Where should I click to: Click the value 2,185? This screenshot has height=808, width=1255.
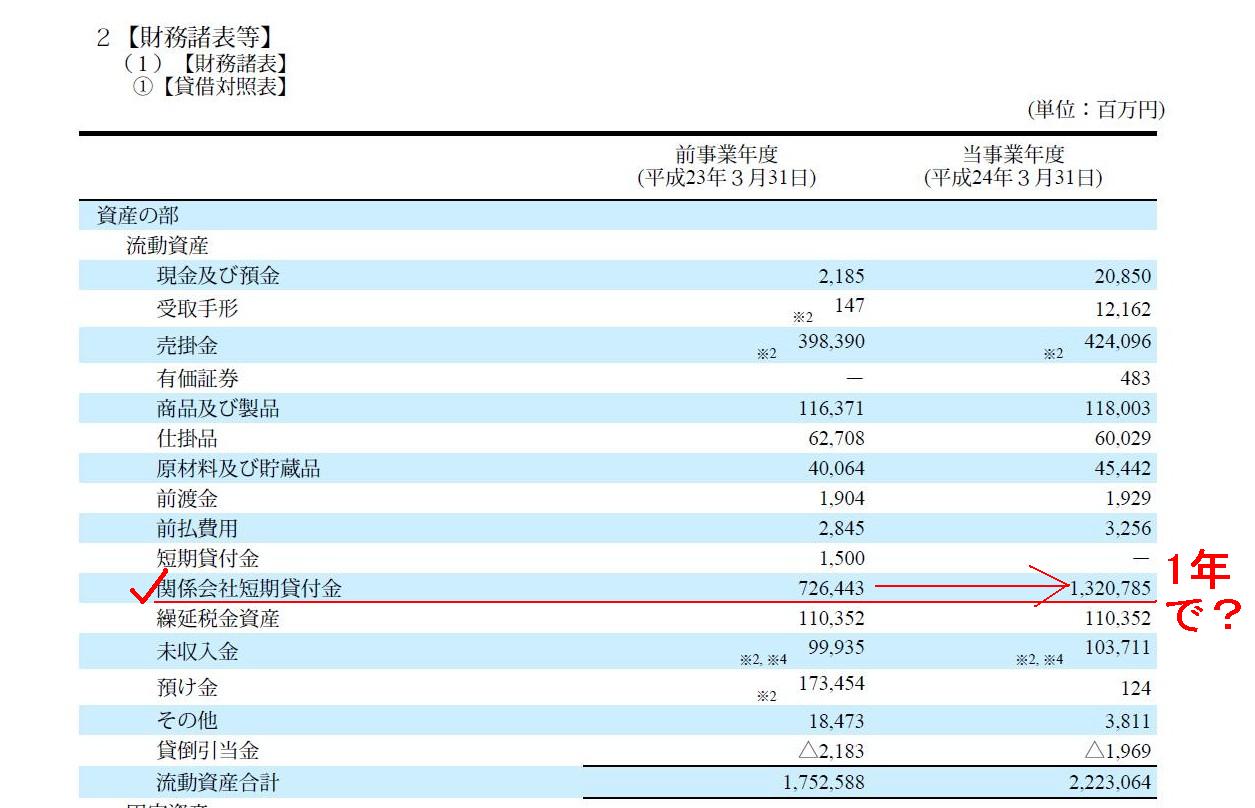[x=840, y=276]
